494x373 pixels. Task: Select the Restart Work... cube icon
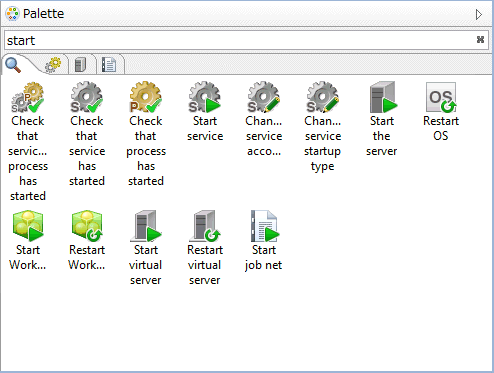pyautogui.click(x=87, y=226)
